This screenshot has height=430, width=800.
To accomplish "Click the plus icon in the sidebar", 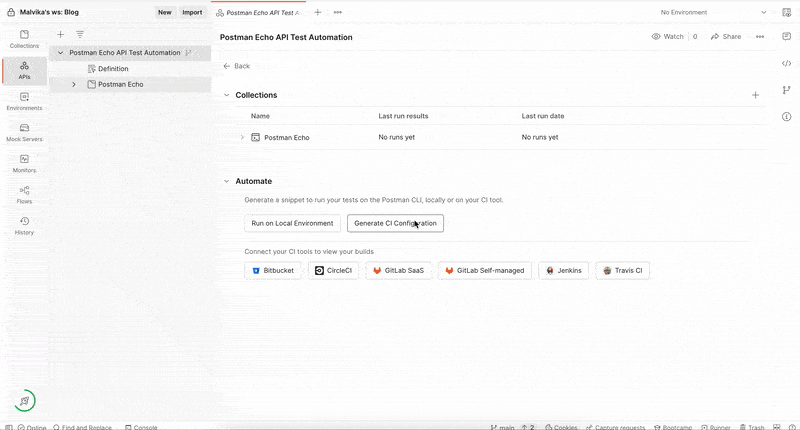I will 60,34.
